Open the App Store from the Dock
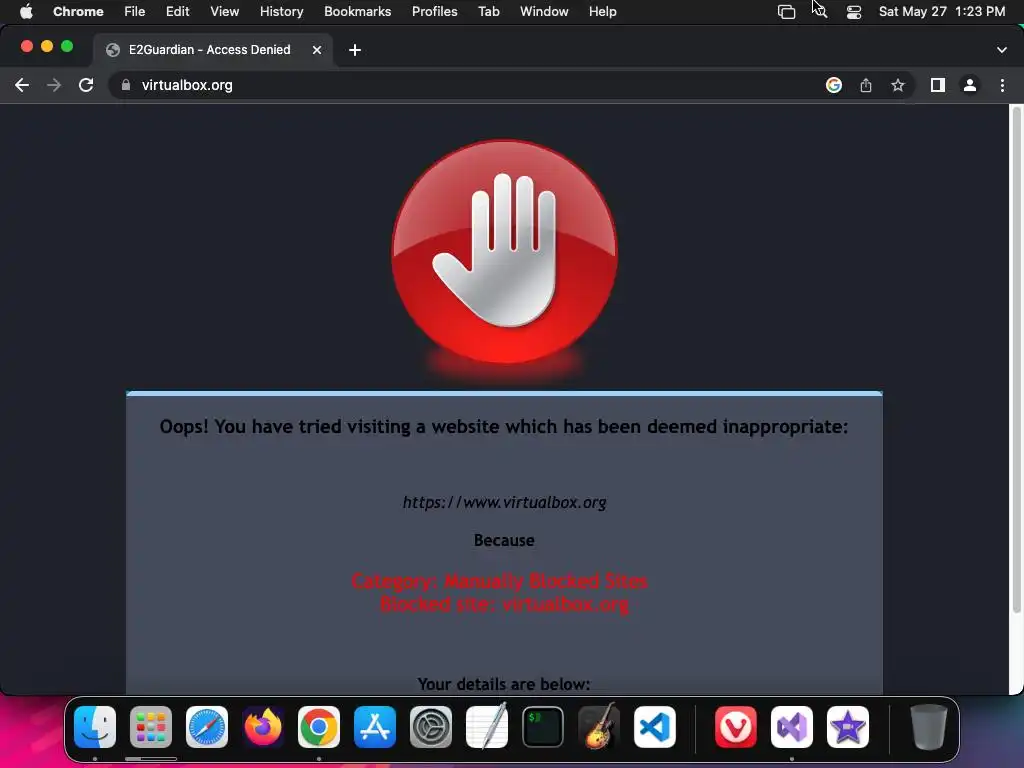 click(375, 727)
